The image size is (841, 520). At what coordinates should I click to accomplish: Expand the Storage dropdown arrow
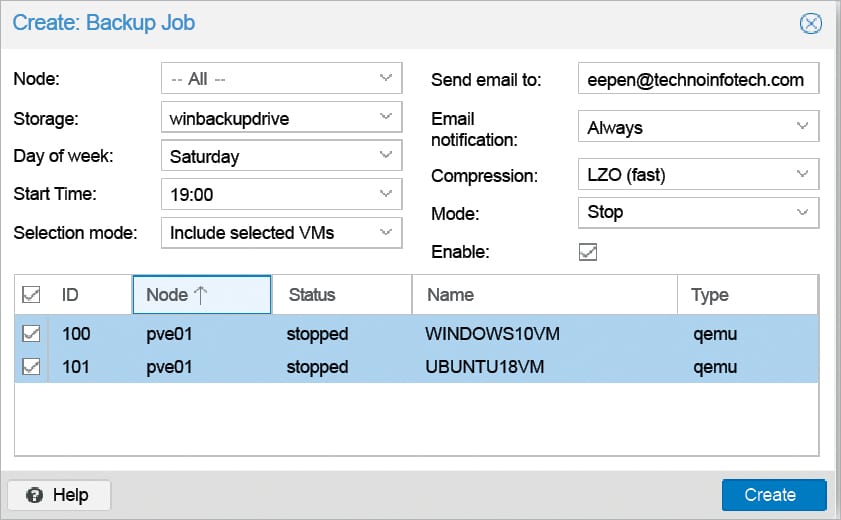(x=387, y=117)
